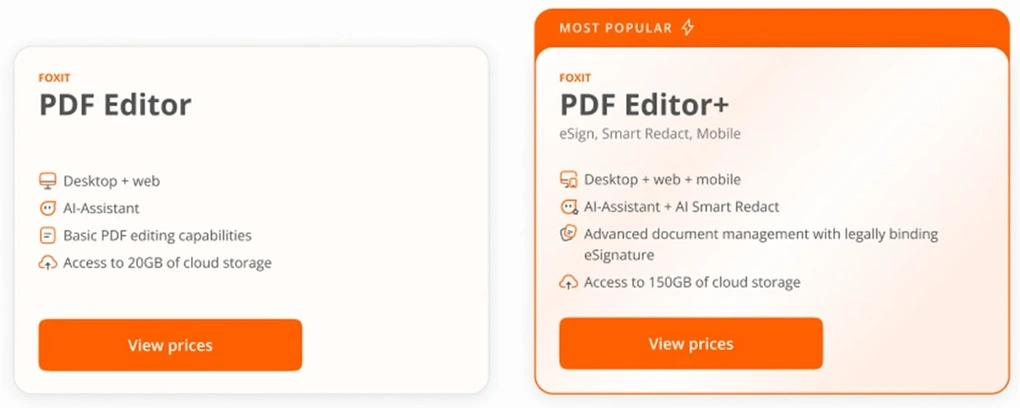The width and height of the screenshot is (1020, 408).
Task: Click the eSign, Smart Redact, Mobile subtitle
Action: pyautogui.click(x=650, y=134)
